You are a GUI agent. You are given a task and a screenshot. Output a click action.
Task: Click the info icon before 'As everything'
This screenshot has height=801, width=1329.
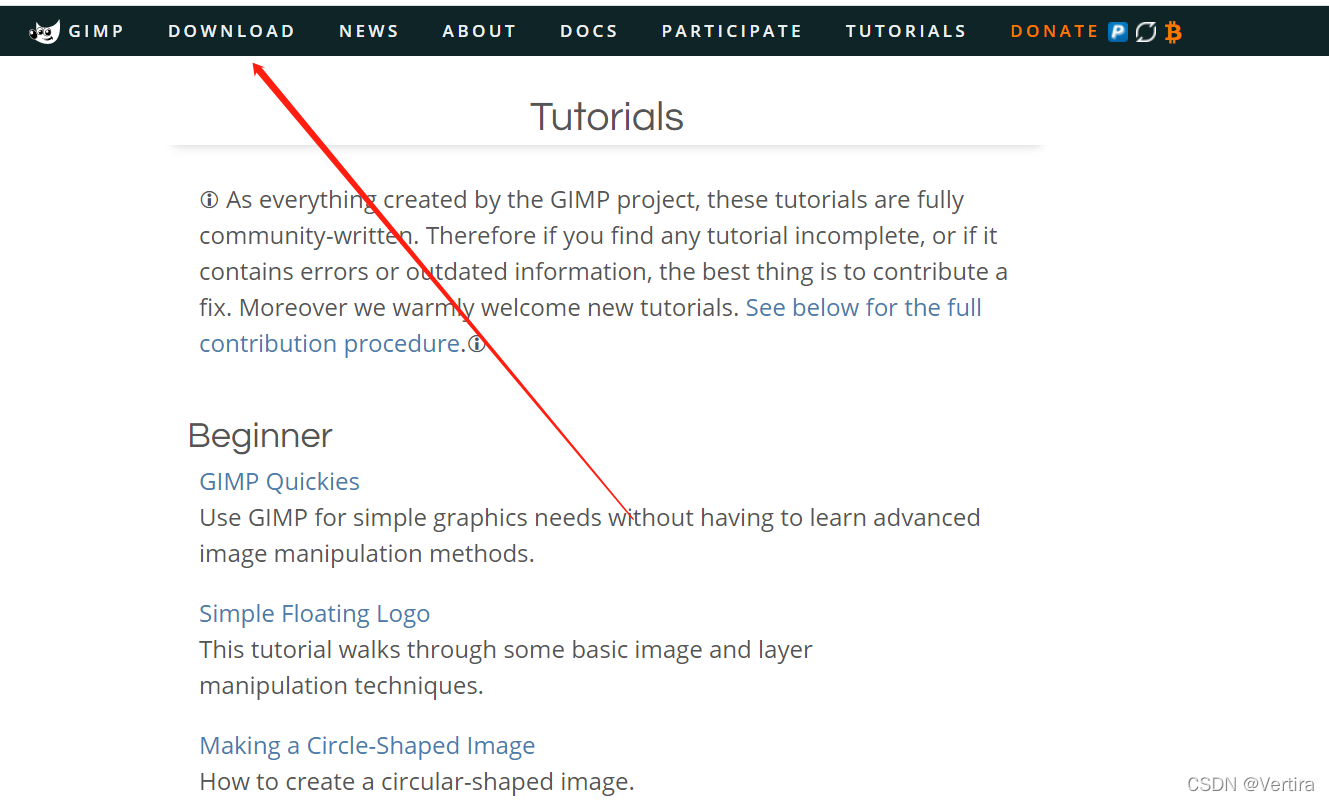click(209, 200)
